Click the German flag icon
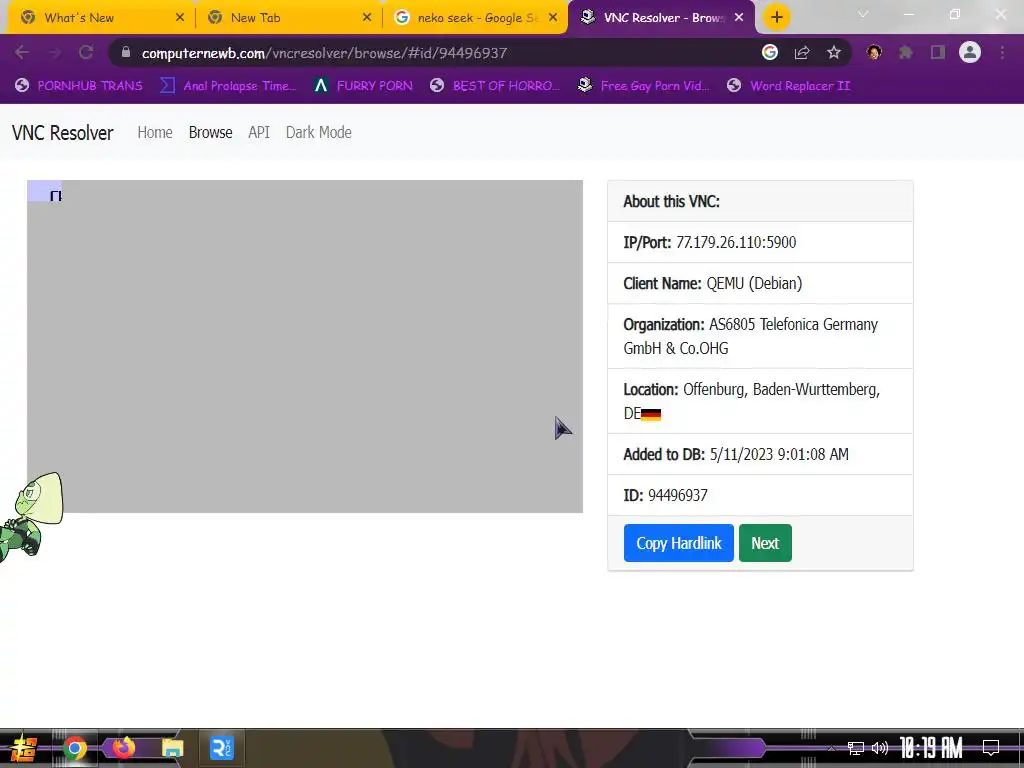 (651, 414)
